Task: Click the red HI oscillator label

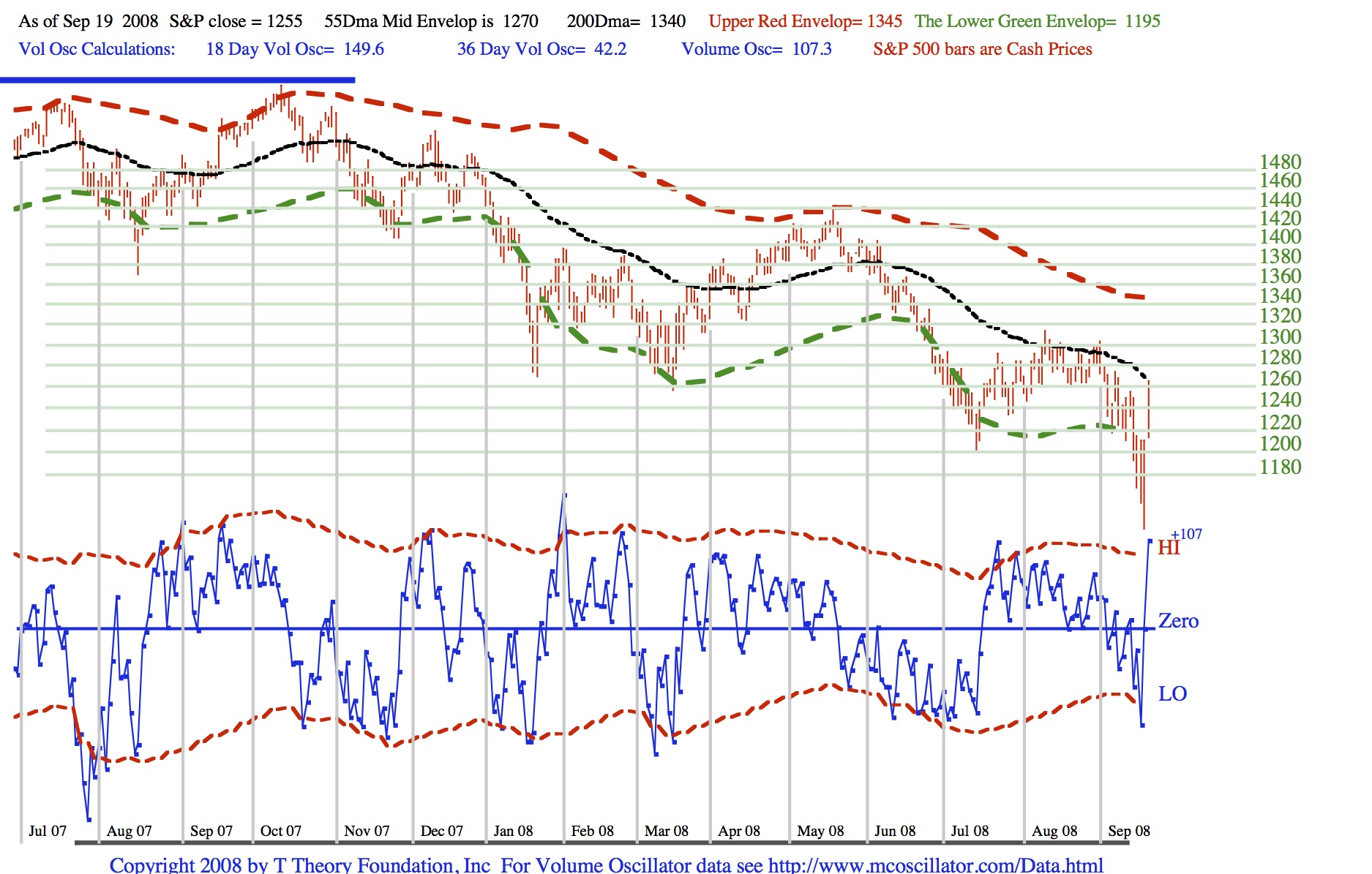Action: pyautogui.click(x=1168, y=549)
